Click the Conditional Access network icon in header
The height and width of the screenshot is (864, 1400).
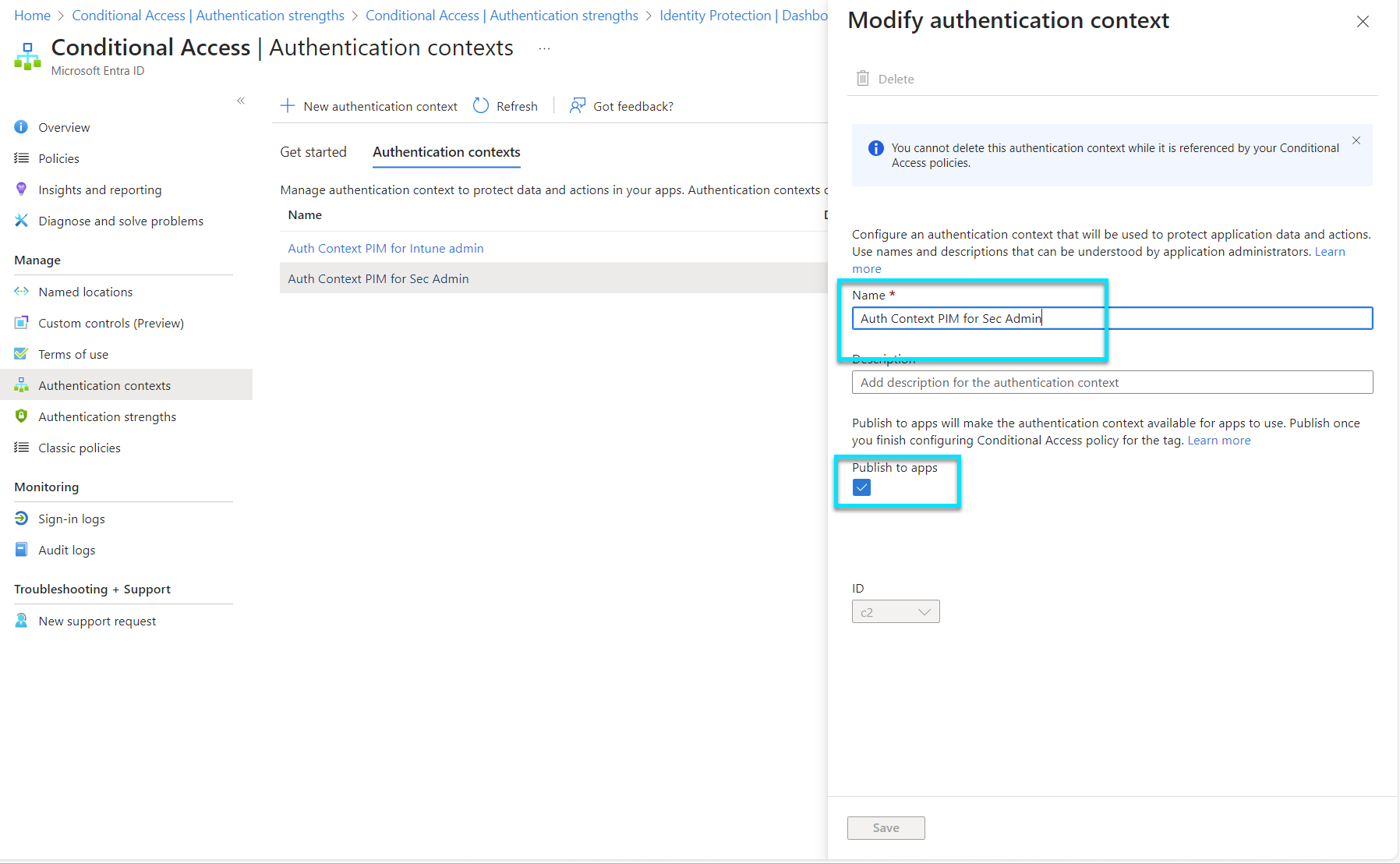click(27, 56)
